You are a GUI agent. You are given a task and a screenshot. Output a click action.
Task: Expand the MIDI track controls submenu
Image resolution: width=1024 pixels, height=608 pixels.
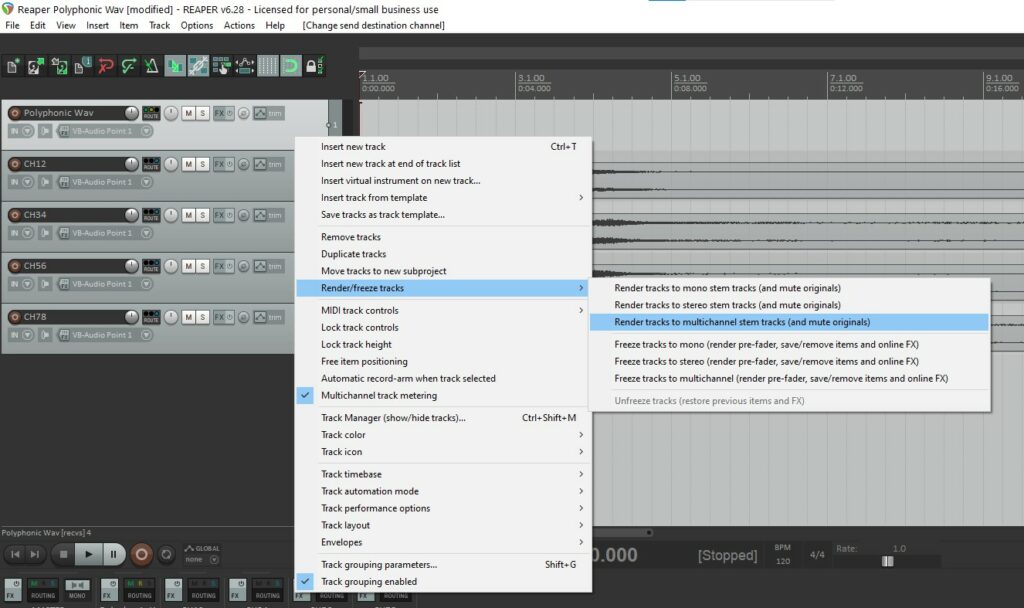[443, 310]
